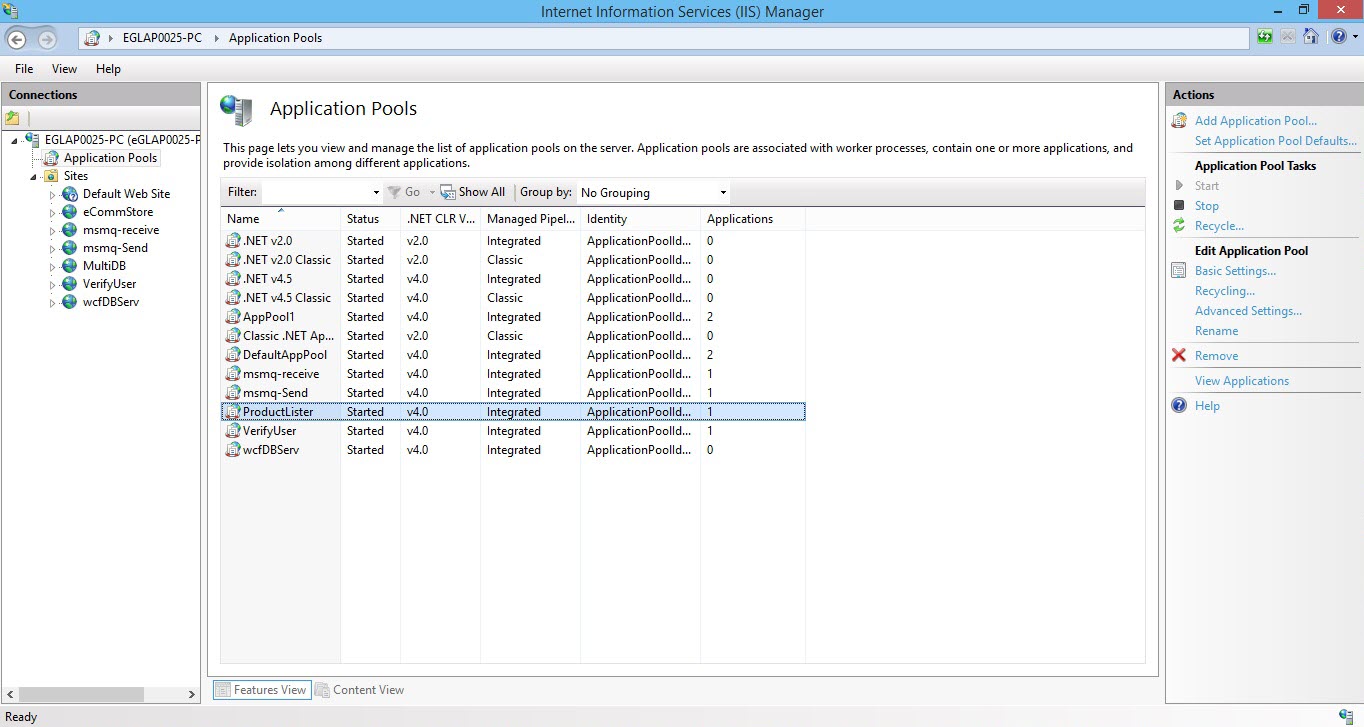The width and height of the screenshot is (1364, 727).
Task: Select the Classic .NET Ap... pool name
Action: (288, 336)
